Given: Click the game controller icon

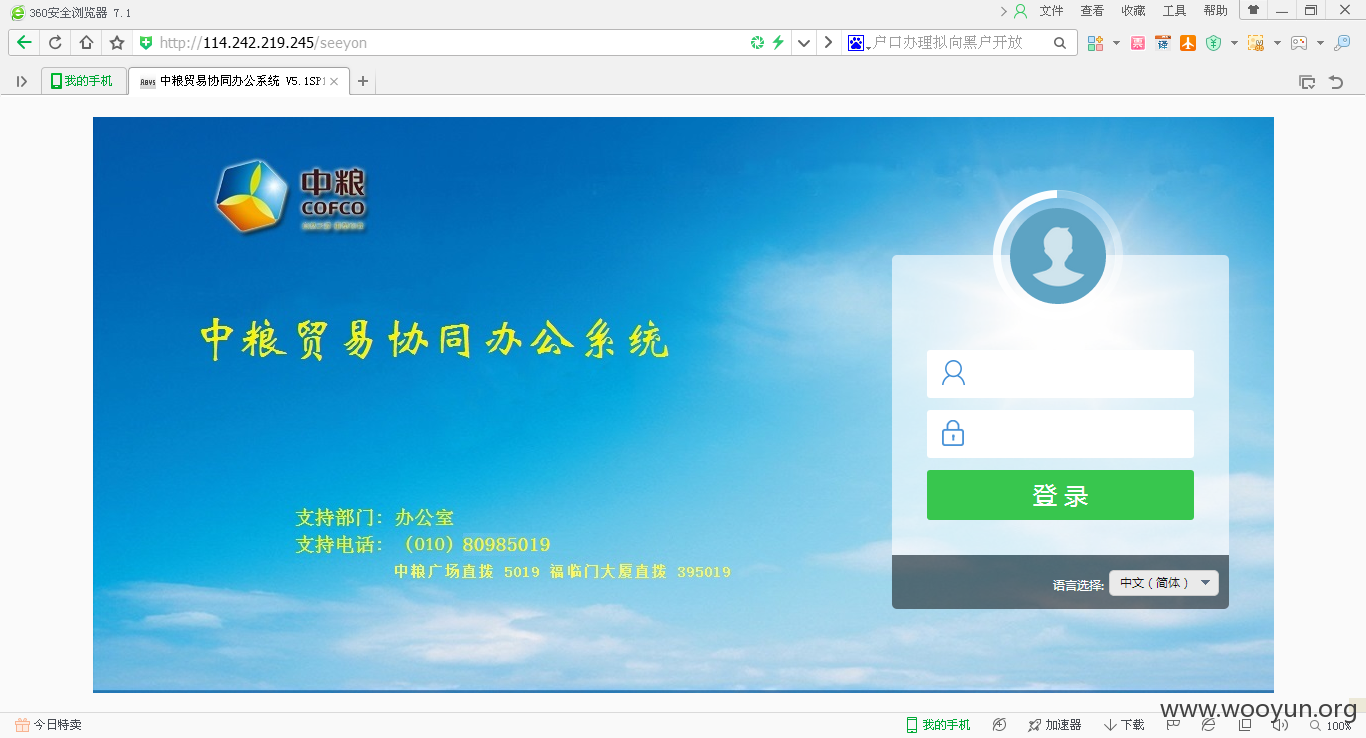Looking at the screenshot, I should click(1299, 43).
